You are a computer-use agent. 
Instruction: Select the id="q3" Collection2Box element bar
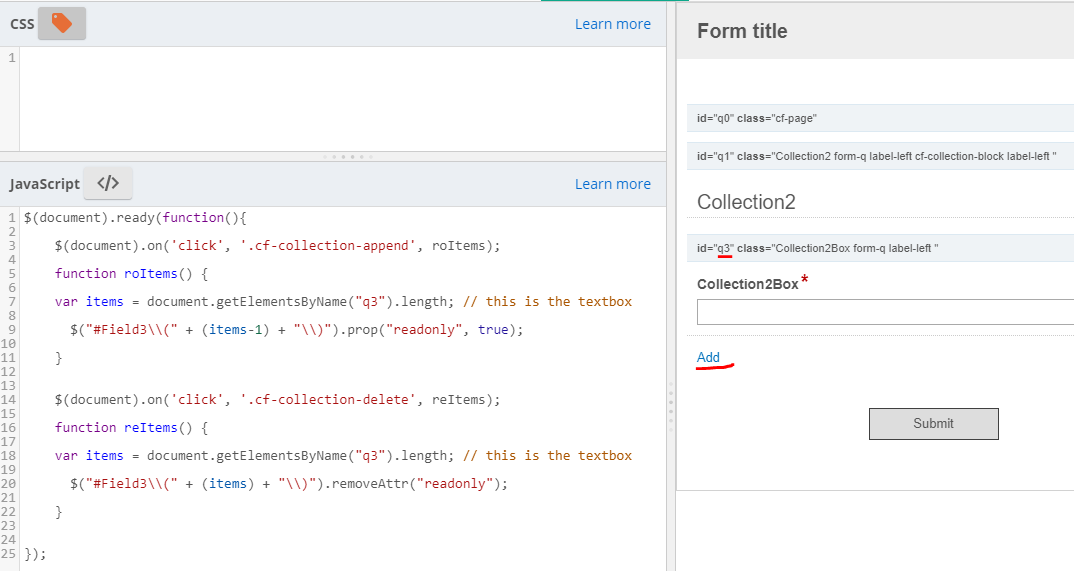click(880, 248)
